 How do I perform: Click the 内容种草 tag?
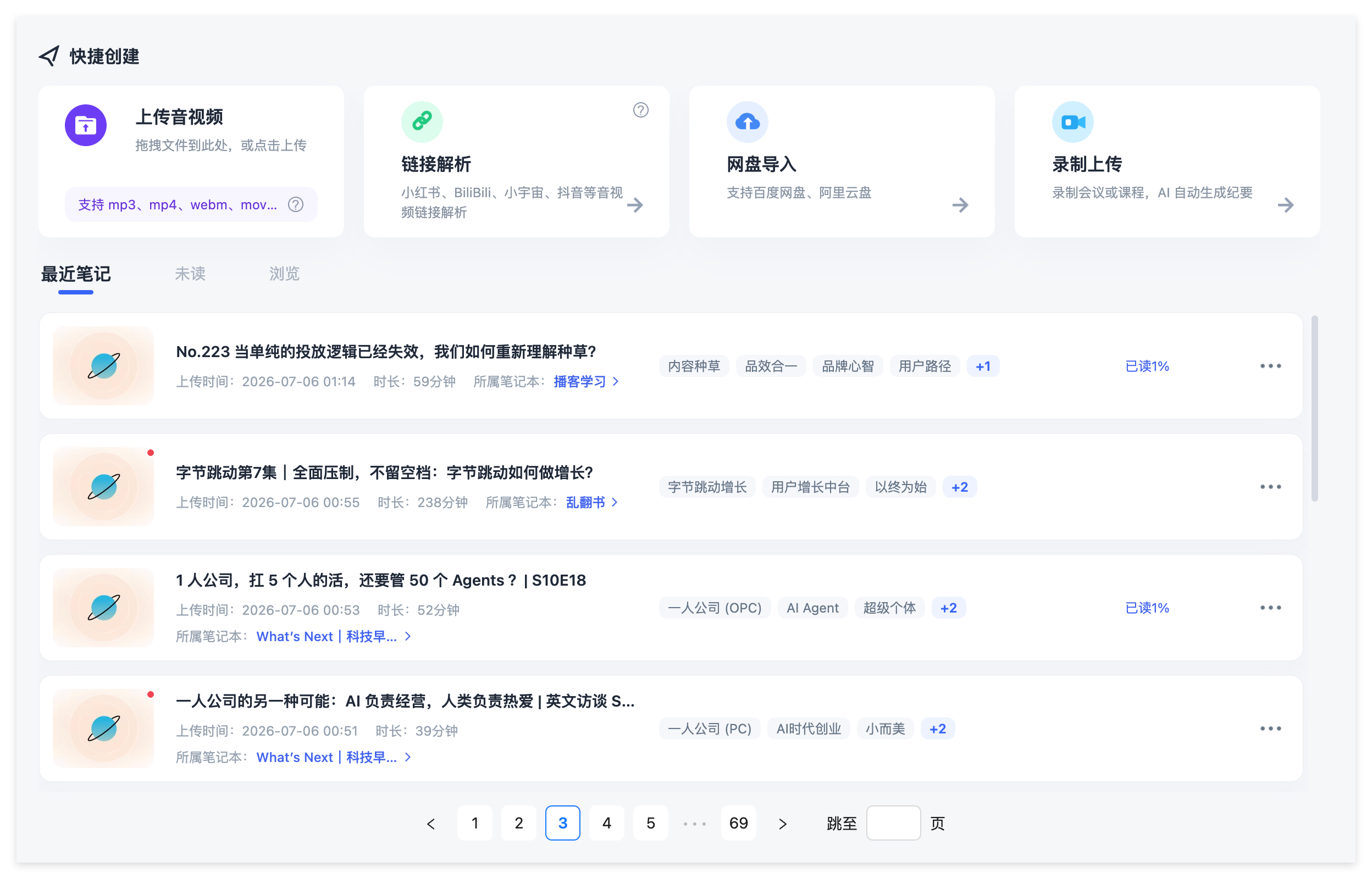point(694,366)
